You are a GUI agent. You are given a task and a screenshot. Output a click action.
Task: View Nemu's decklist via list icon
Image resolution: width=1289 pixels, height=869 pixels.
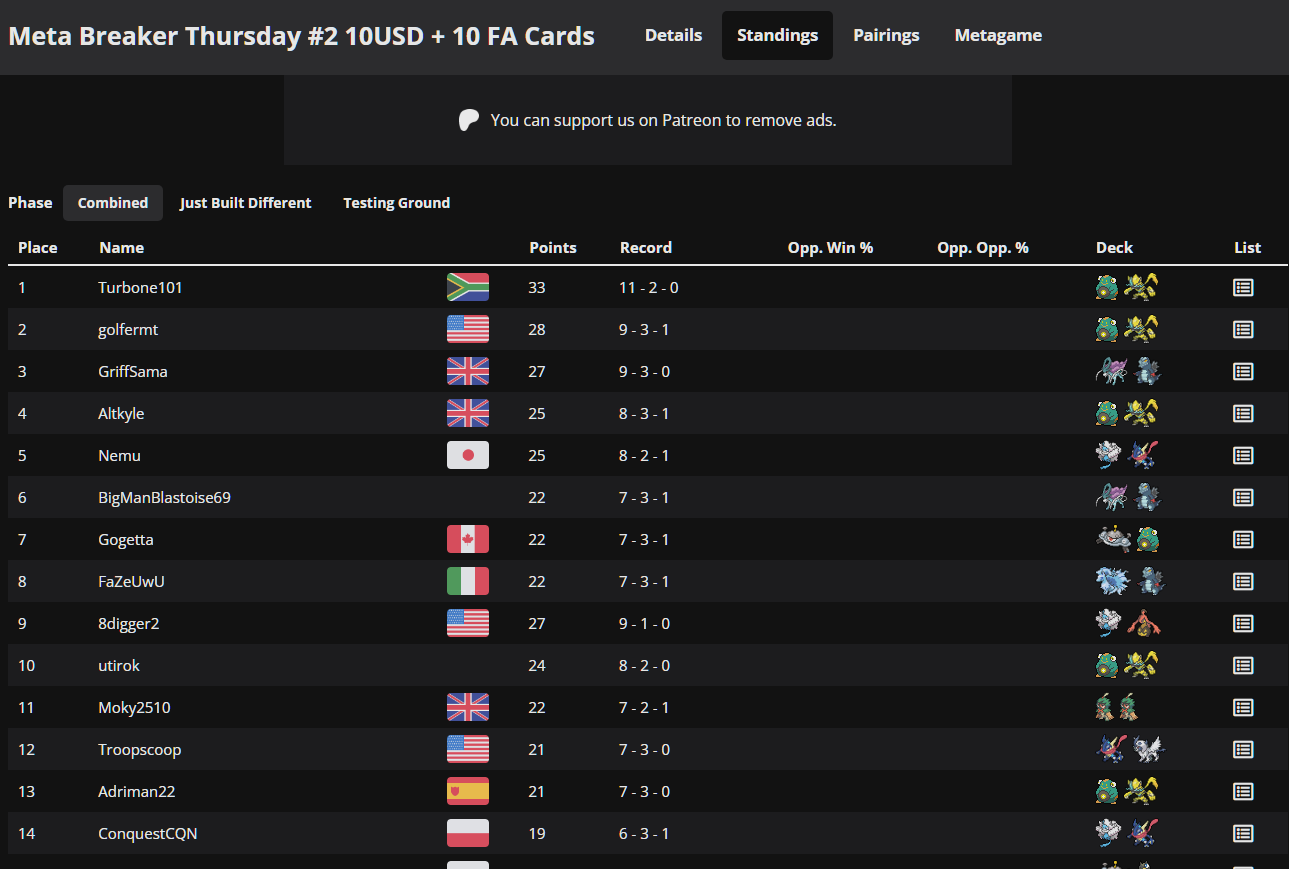1243,456
